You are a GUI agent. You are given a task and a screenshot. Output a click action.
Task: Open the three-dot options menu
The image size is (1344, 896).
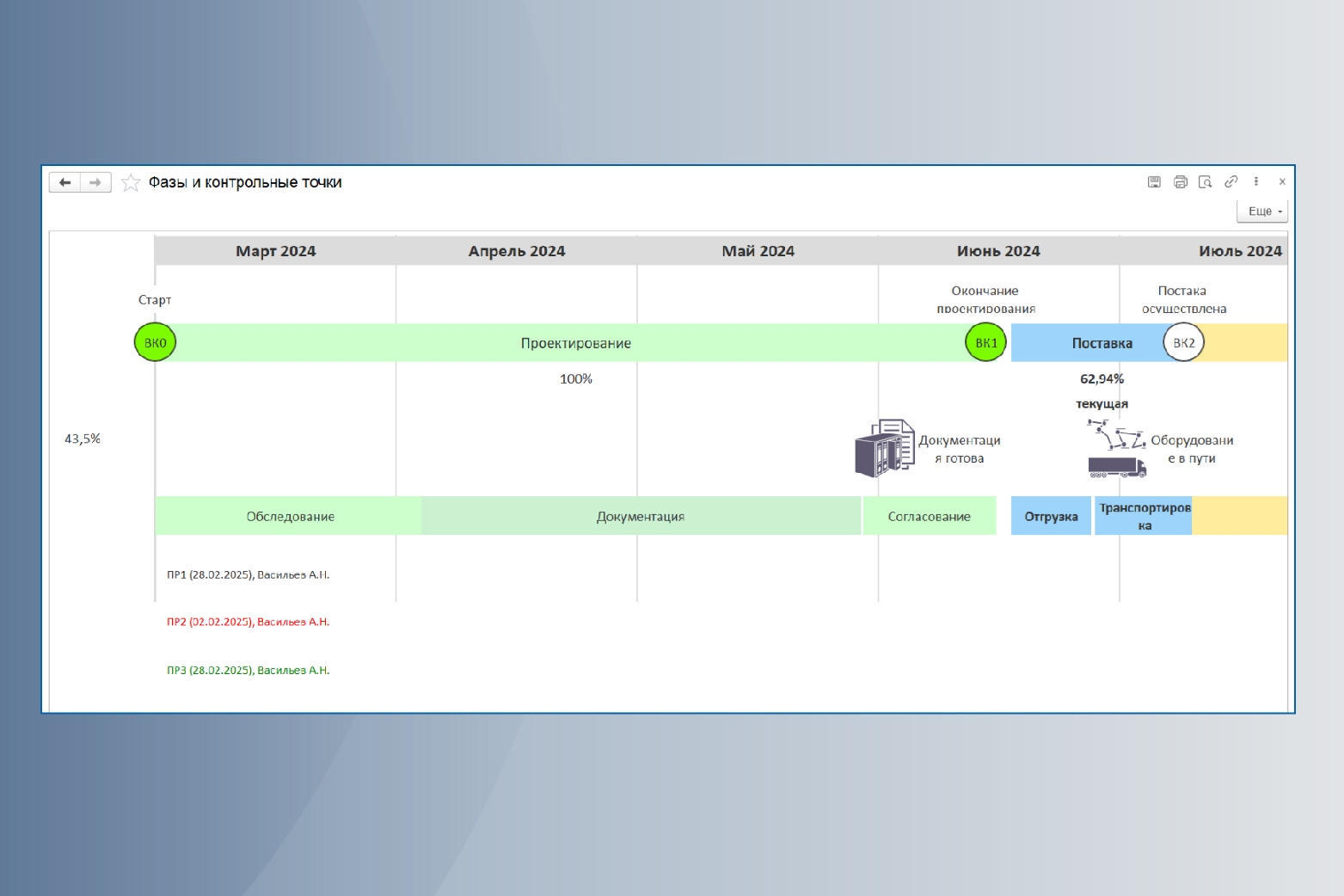[x=1256, y=181]
